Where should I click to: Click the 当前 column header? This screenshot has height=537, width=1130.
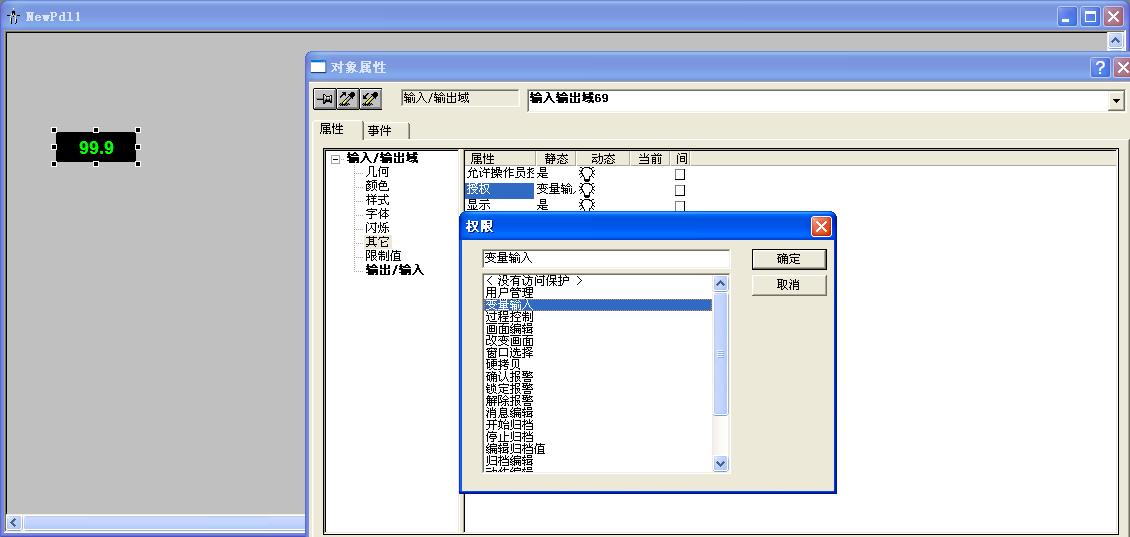pos(650,159)
